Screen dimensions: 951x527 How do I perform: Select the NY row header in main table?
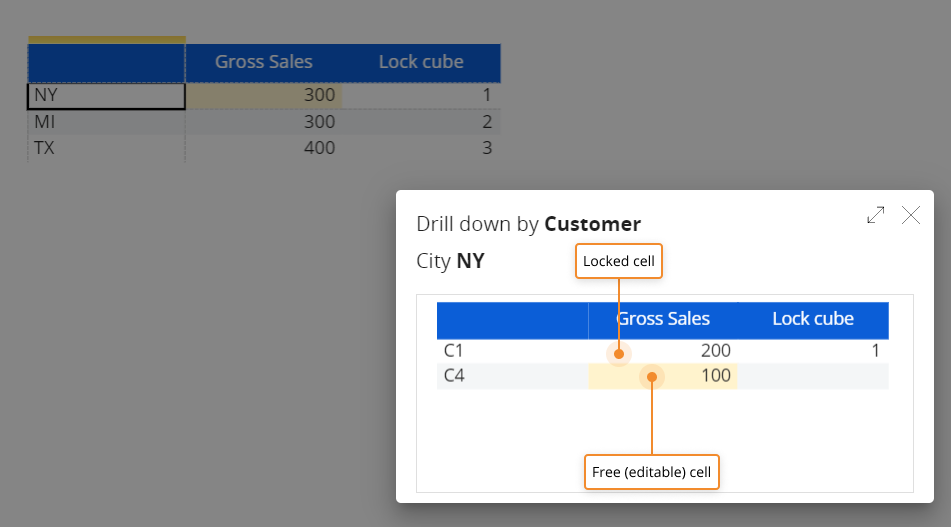tap(106, 96)
